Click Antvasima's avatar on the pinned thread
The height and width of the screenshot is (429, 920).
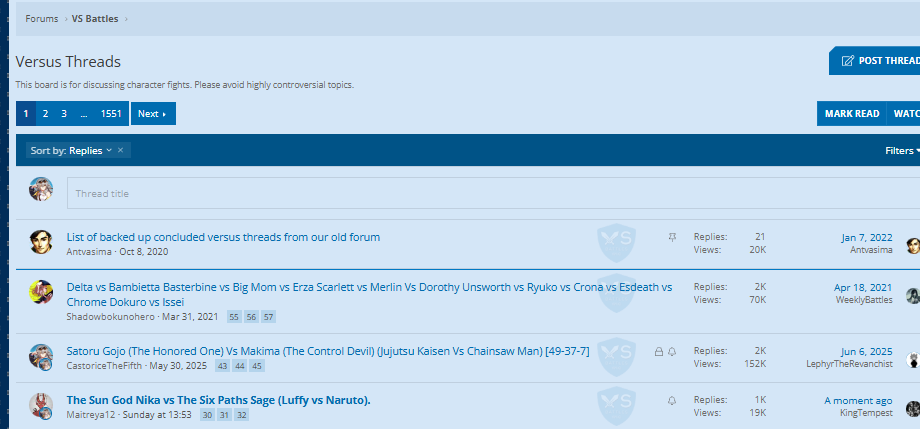41,242
